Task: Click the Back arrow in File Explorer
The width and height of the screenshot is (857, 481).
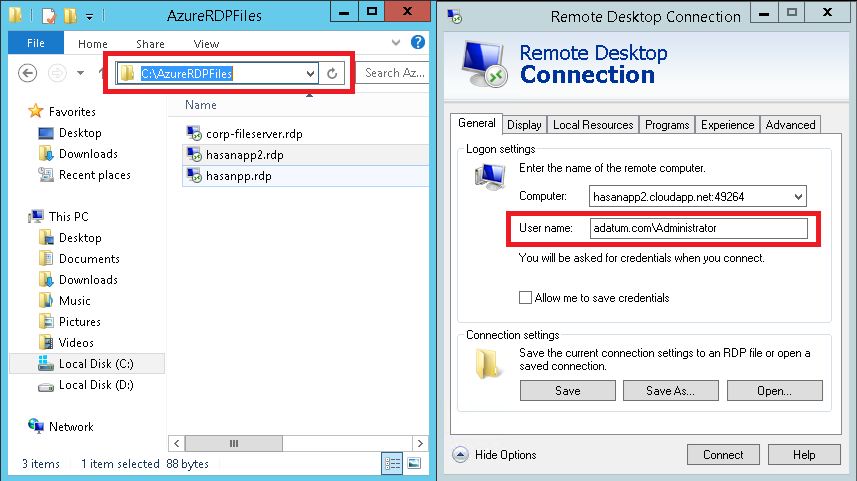Action: coord(27,73)
